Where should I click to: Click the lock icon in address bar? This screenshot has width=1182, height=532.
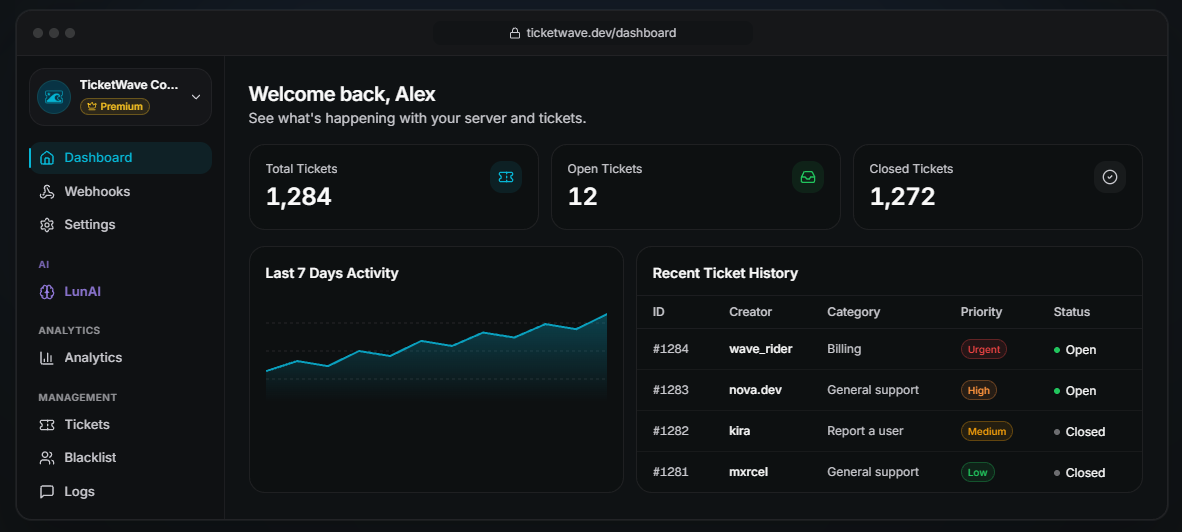pos(515,33)
